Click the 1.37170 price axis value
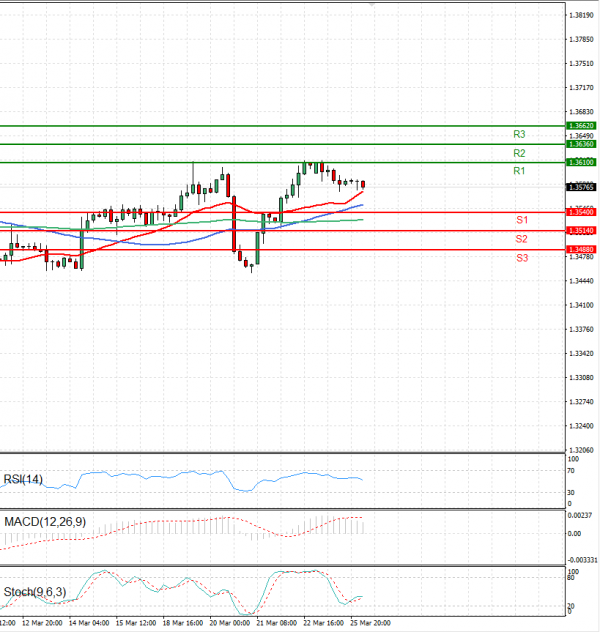This screenshot has width=600, height=632. pyautogui.click(x=581, y=87)
